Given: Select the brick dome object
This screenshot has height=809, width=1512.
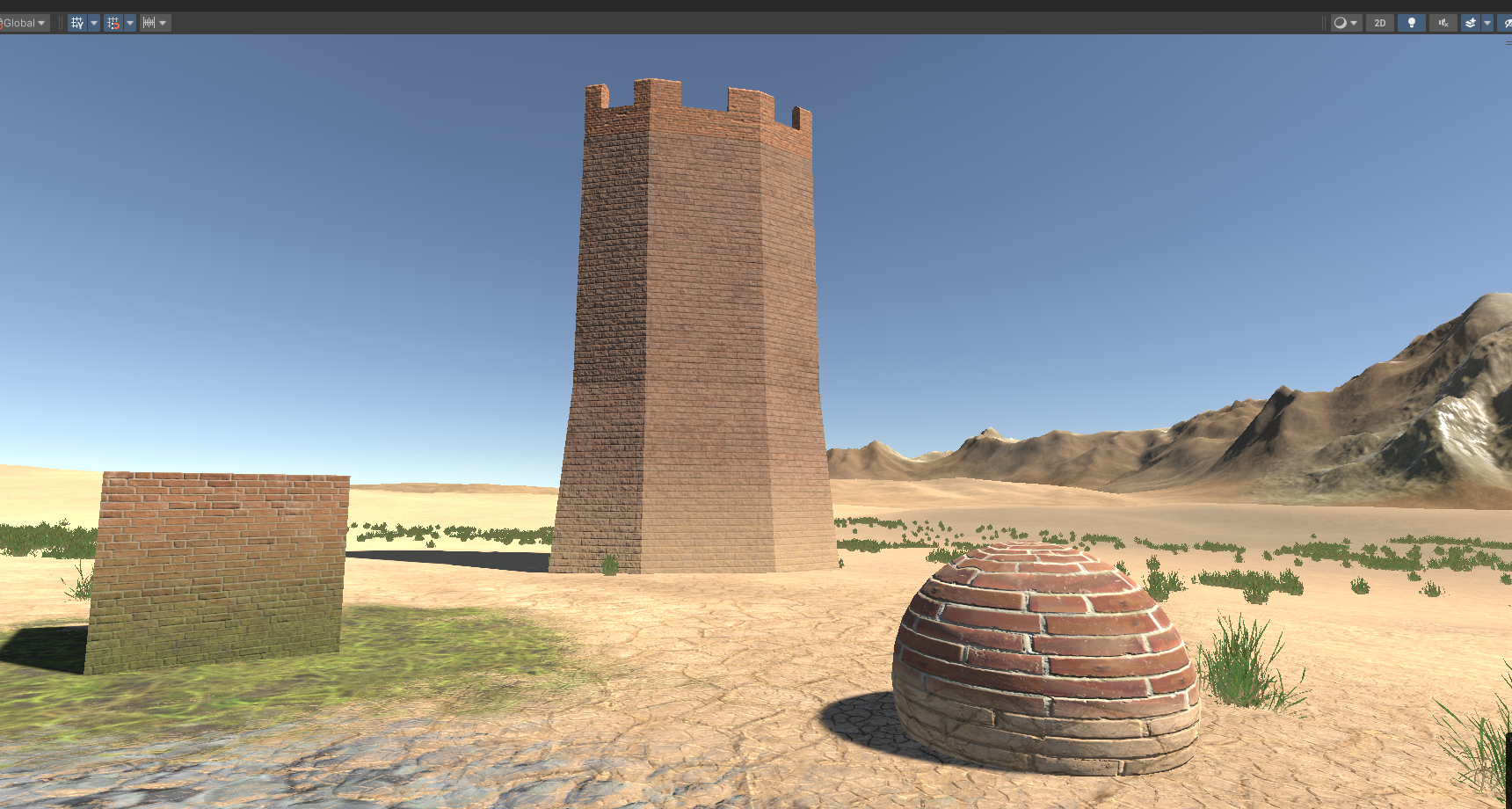Looking at the screenshot, I should click(1046, 660).
